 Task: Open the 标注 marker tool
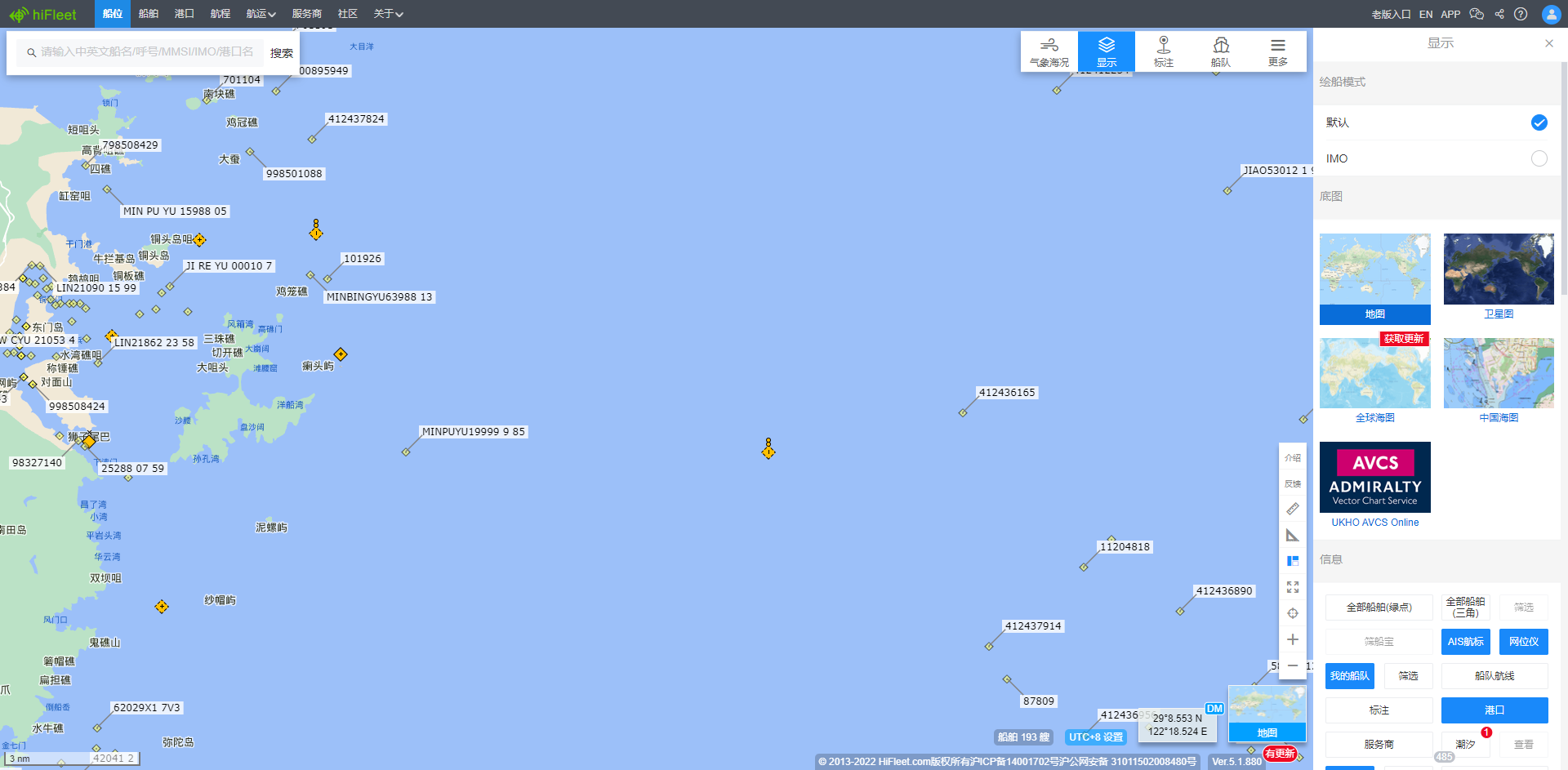(1164, 51)
